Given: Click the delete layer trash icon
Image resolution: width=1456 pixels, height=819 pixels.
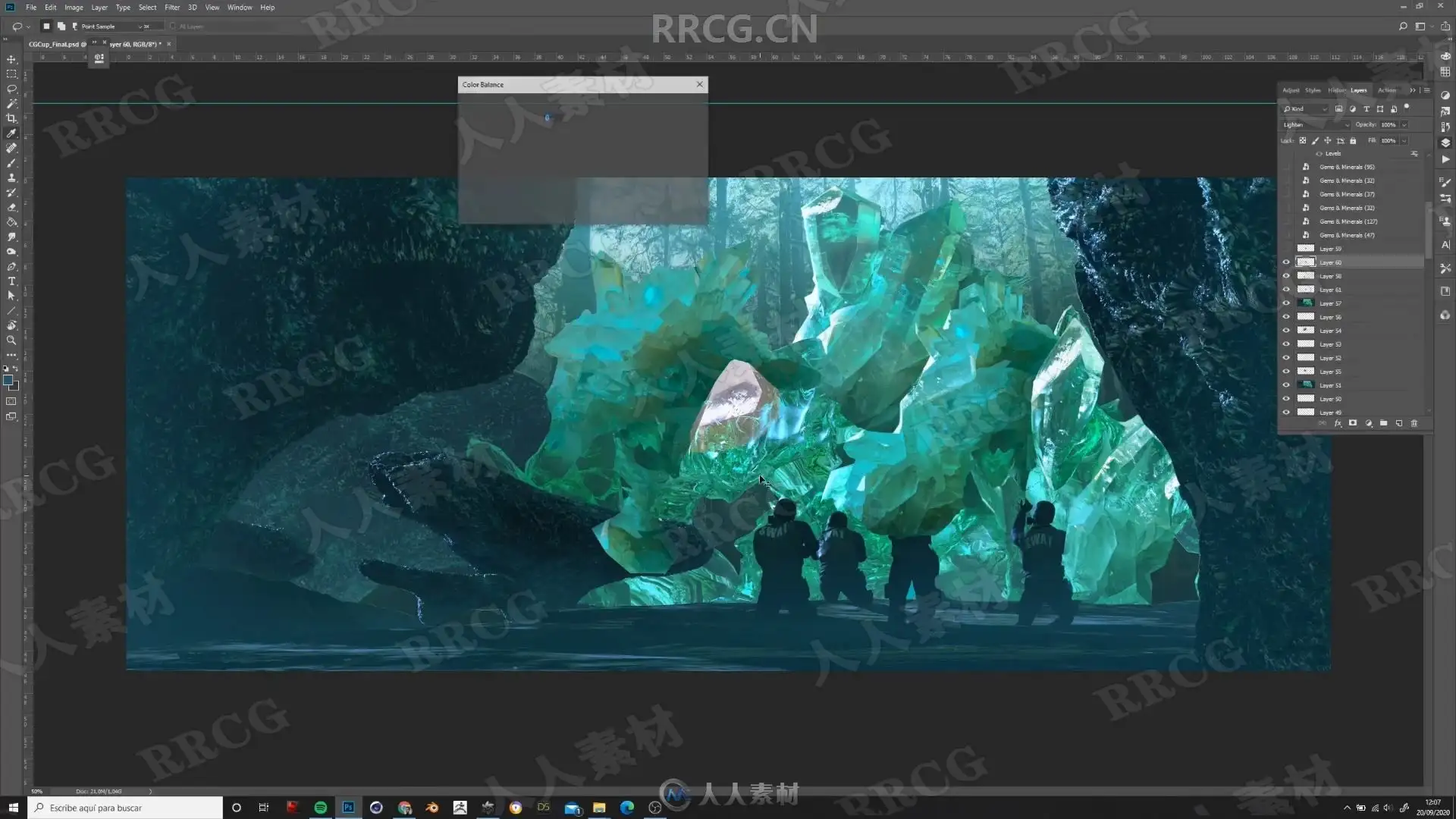Looking at the screenshot, I should (1414, 423).
